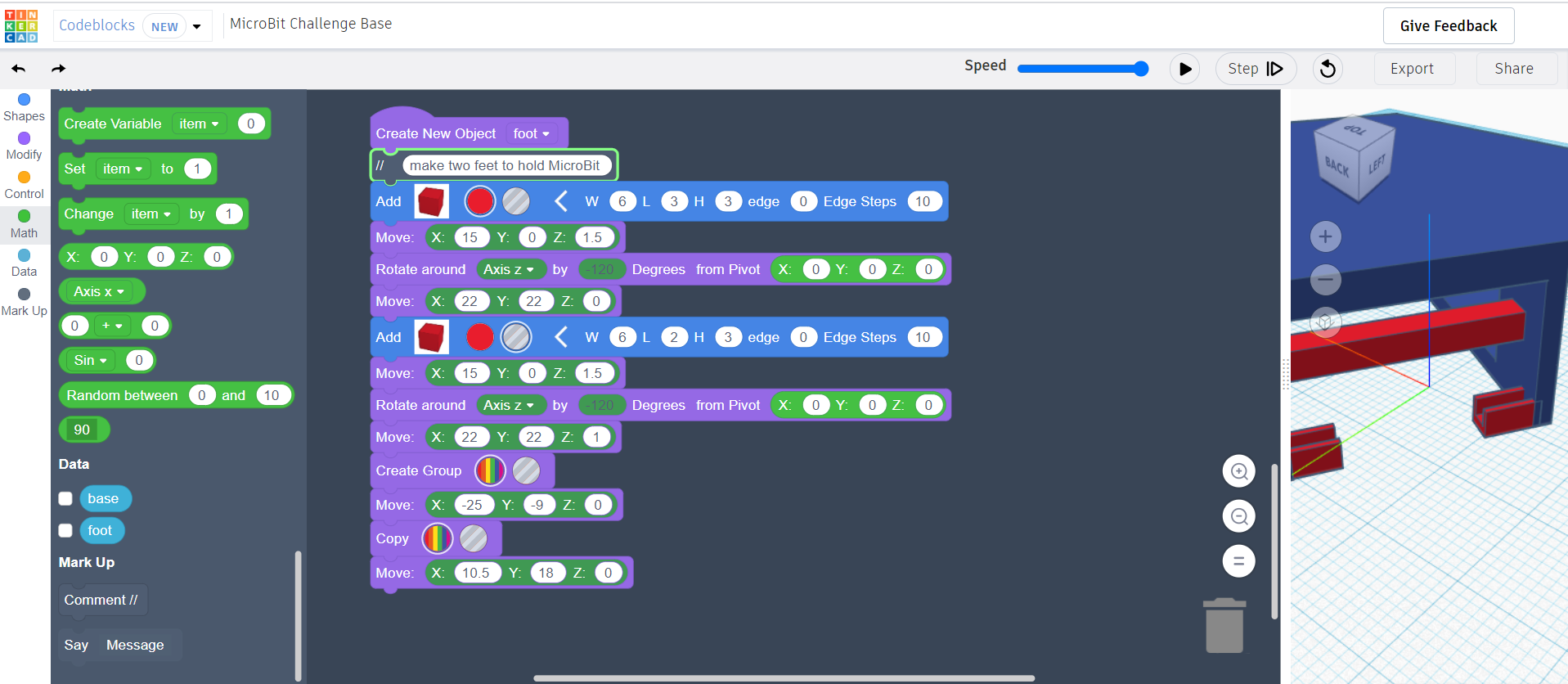
Task: Click the Tinkercad logo
Action: coord(21,26)
